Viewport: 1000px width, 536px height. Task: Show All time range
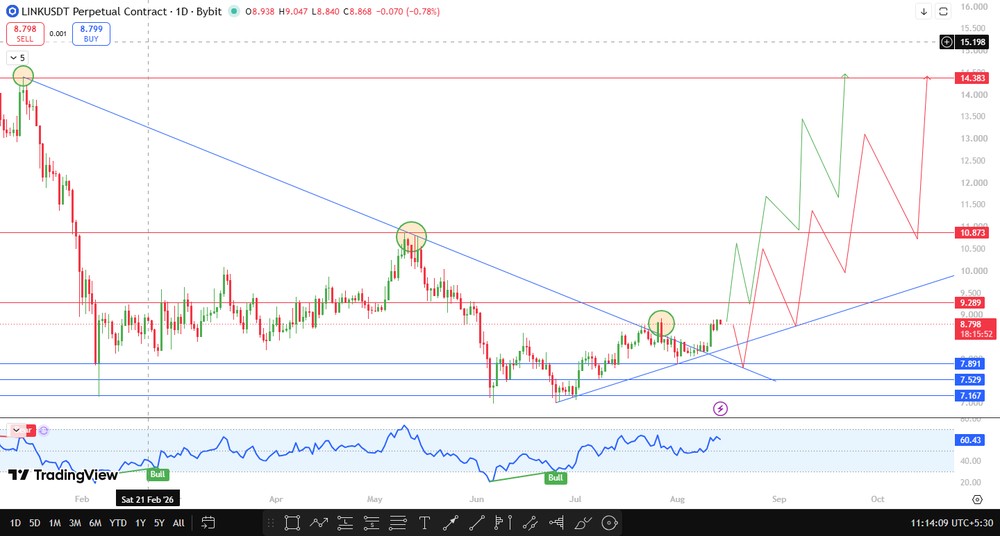179,523
